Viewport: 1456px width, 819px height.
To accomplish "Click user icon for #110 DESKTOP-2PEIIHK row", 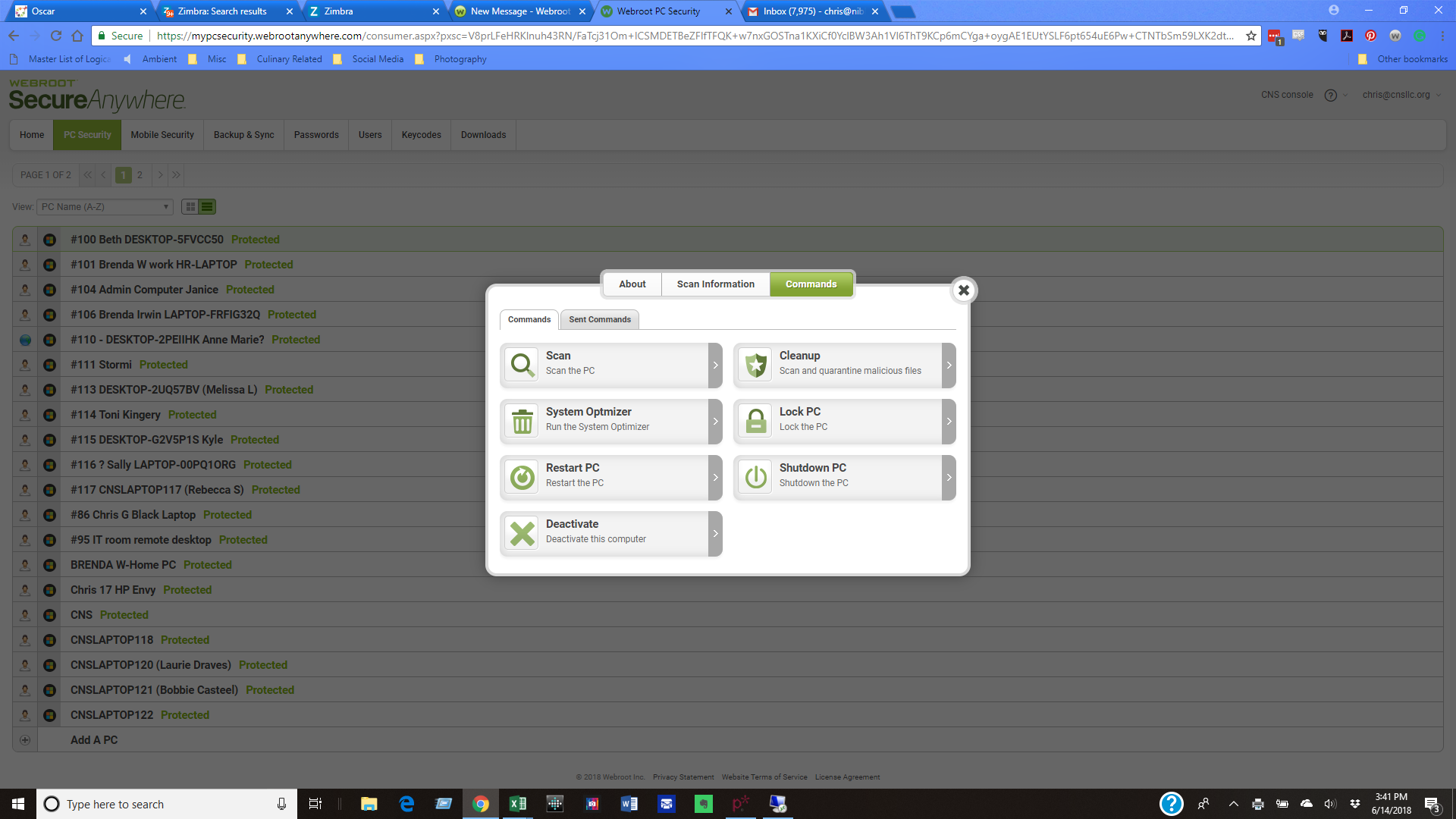I will tap(25, 340).
